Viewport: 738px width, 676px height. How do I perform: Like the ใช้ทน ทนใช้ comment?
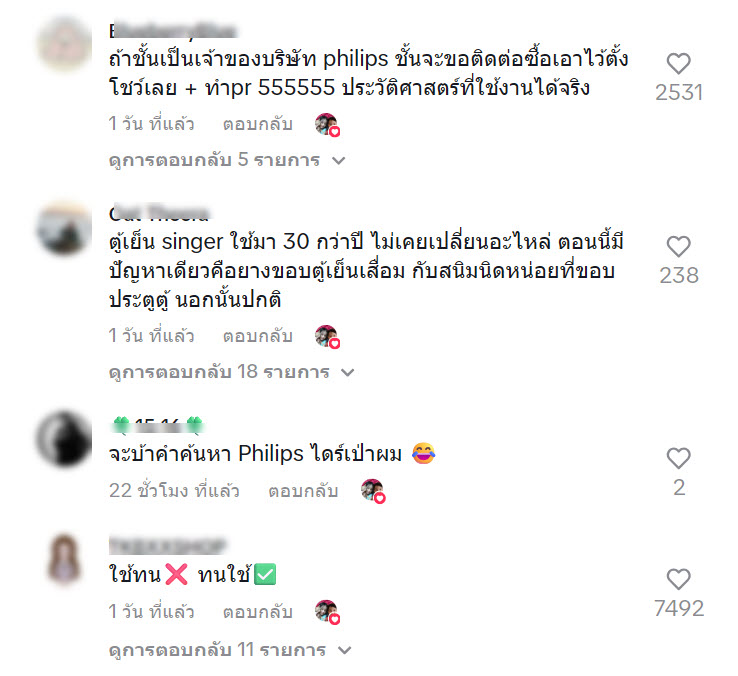pyautogui.click(x=678, y=579)
